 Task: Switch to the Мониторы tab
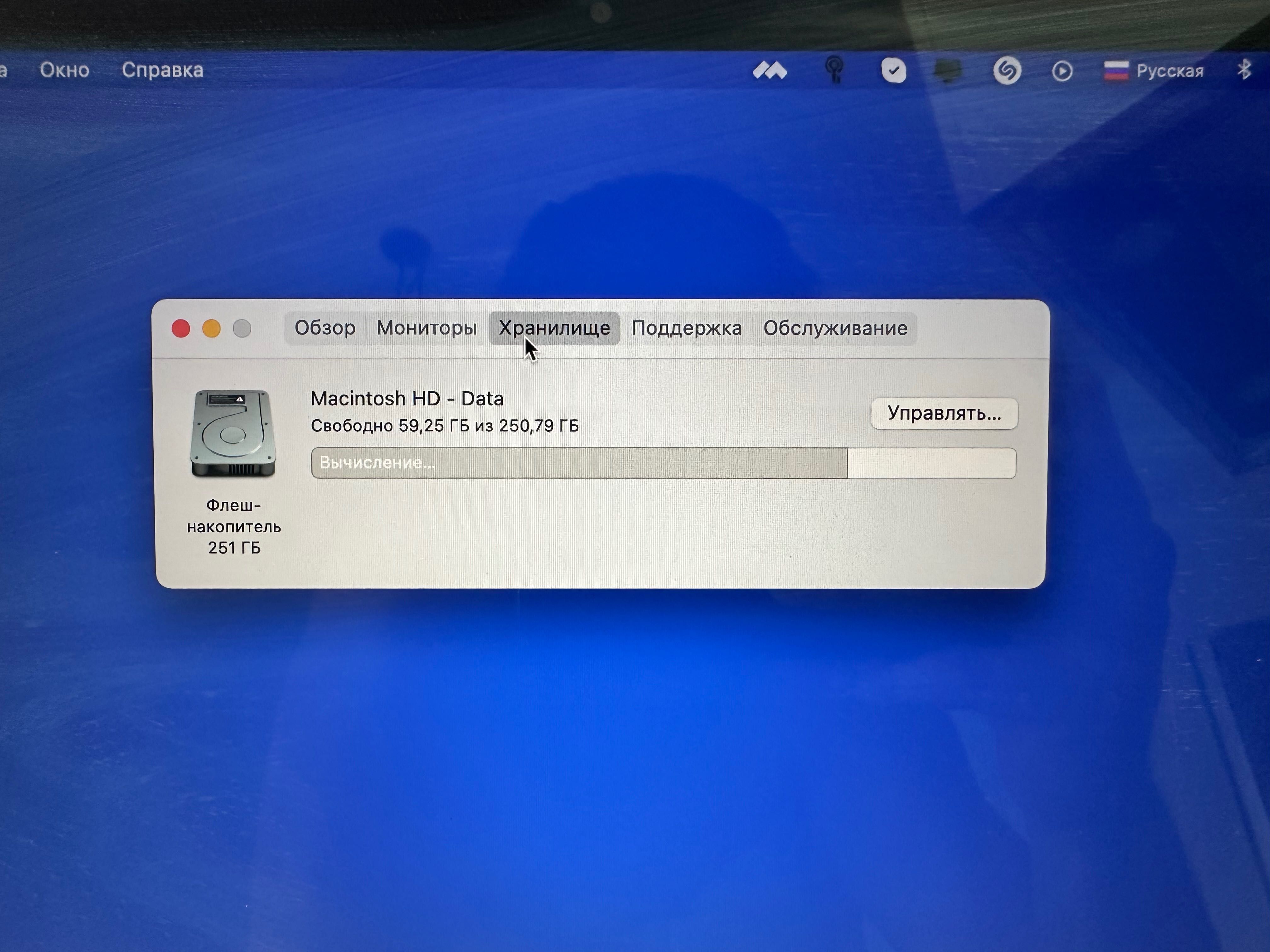click(426, 328)
